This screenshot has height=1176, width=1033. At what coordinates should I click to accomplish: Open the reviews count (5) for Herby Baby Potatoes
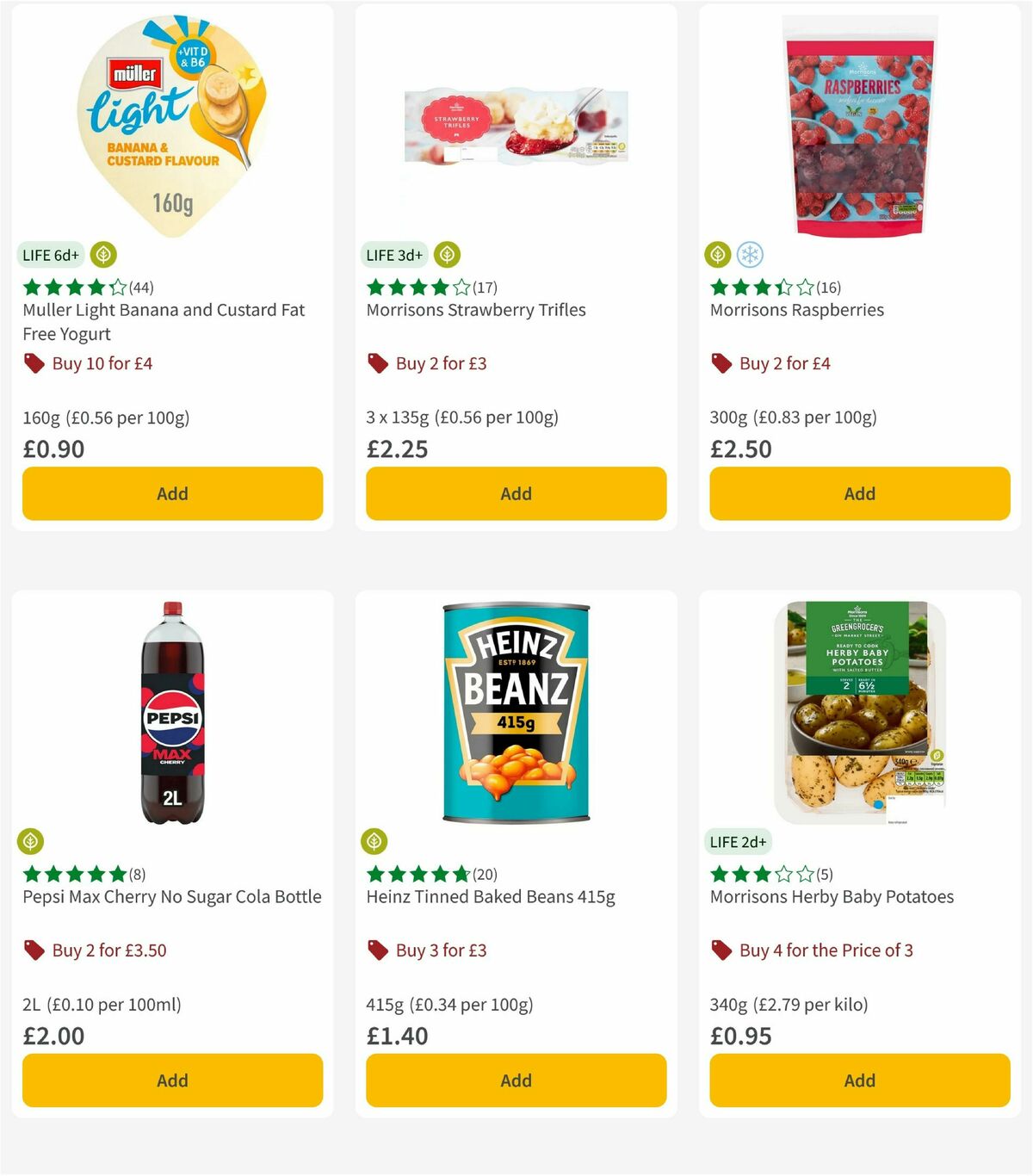825,874
